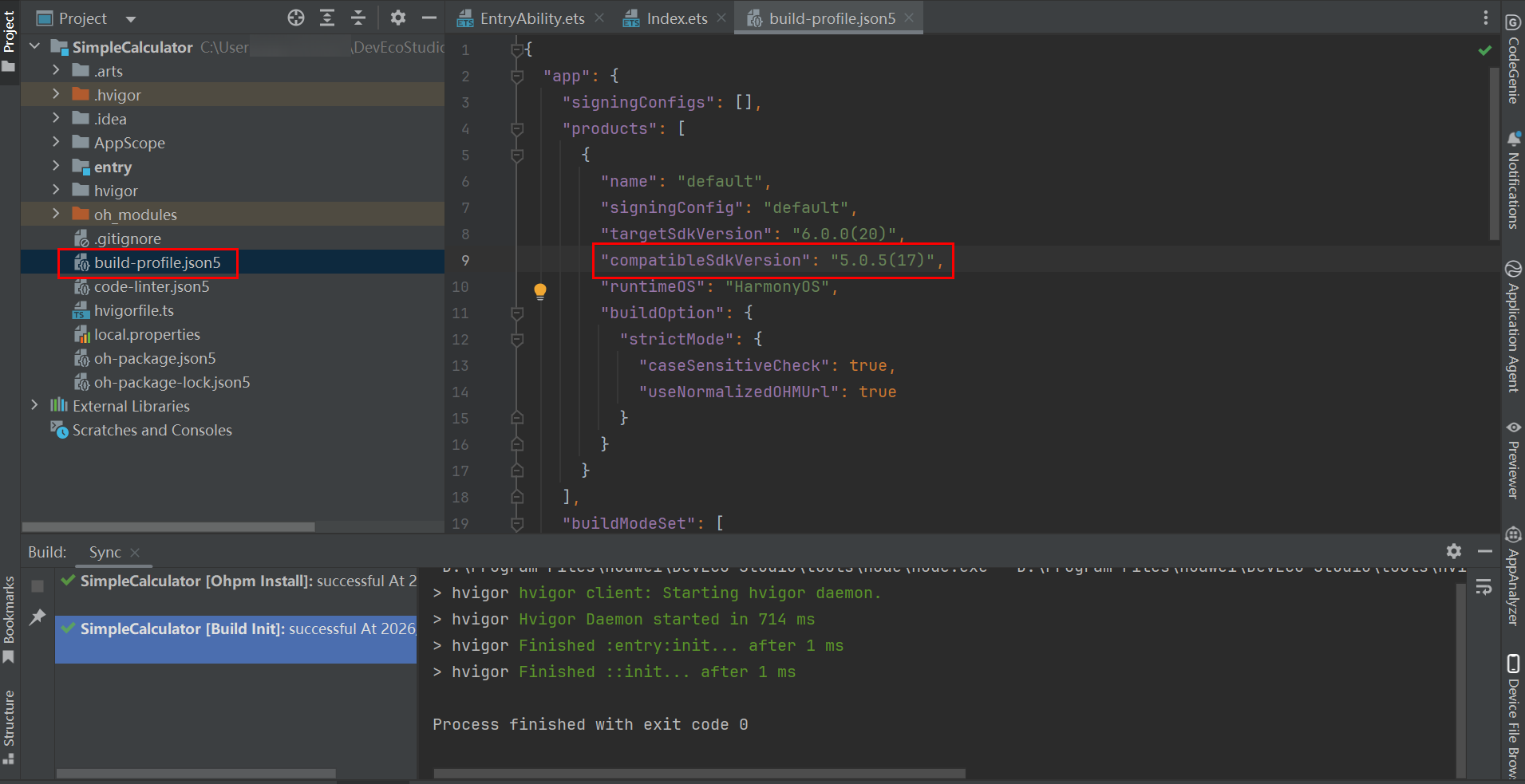Toggle the CodeGenie side panel
The height and width of the screenshot is (784, 1525).
pos(1513,60)
